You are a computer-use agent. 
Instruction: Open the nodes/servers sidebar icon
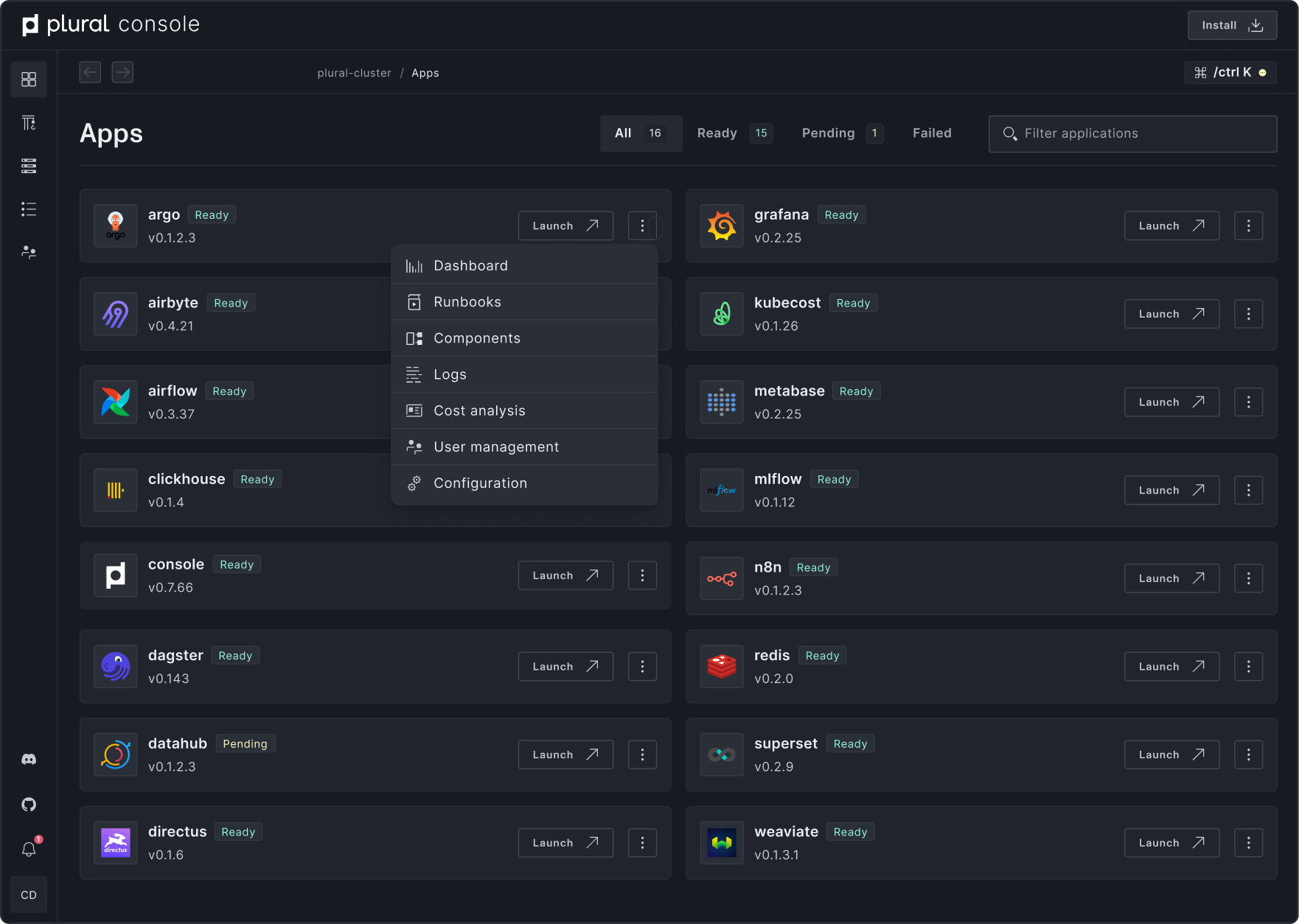[x=29, y=166]
